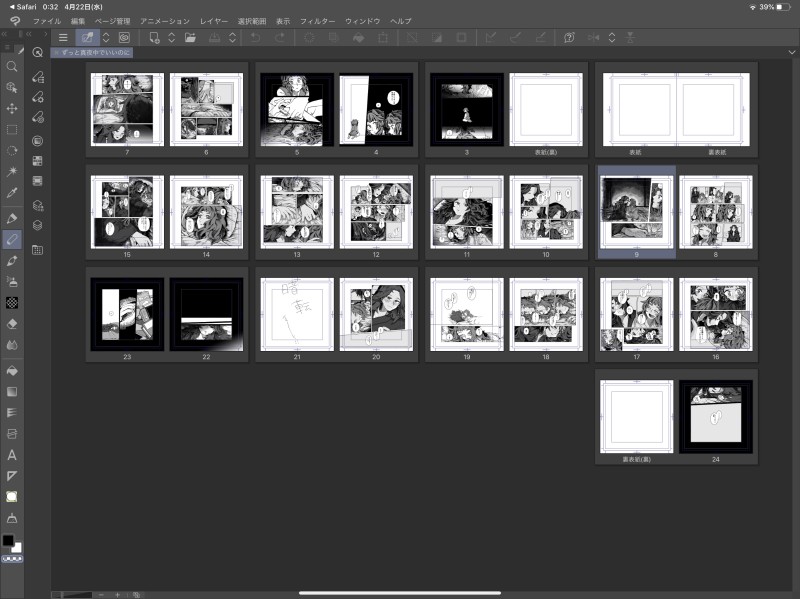This screenshot has height=599, width=800.
Task: Select the Correct line dust tool
Action: [12, 518]
